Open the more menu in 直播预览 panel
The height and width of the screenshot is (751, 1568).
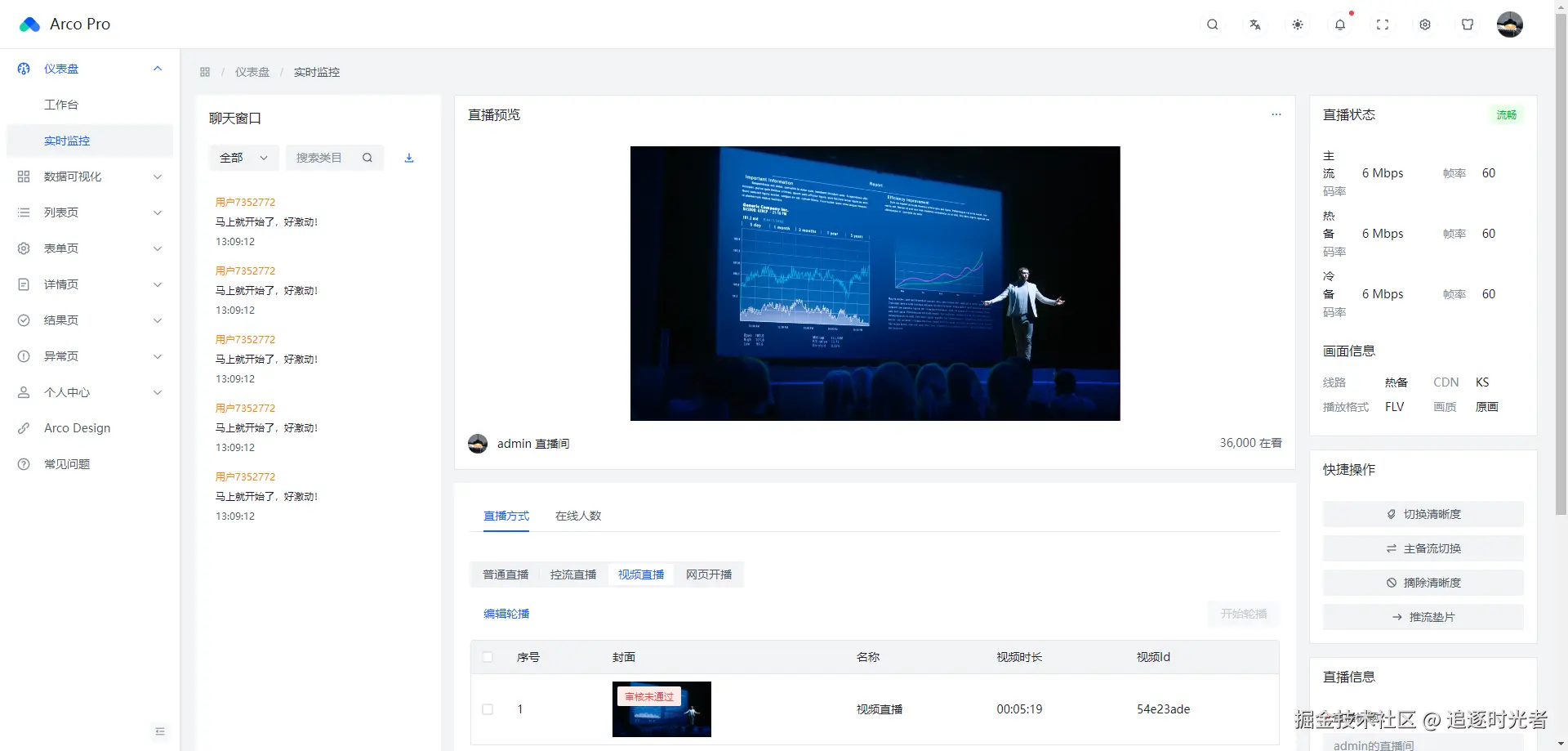pos(1276,114)
